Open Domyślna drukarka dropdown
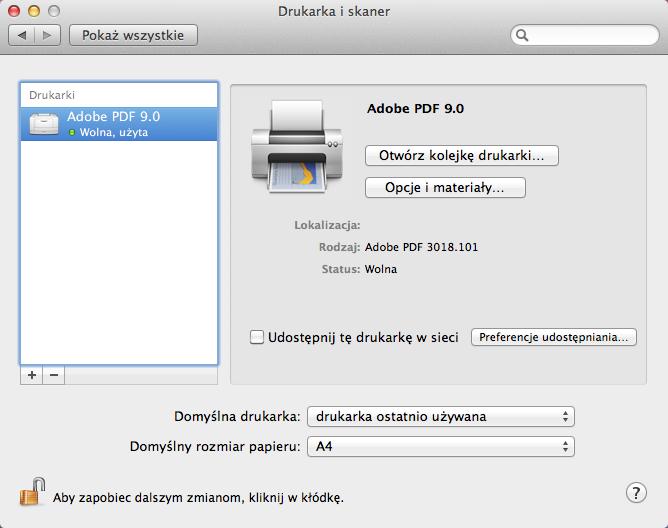668x528 pixels. (x=441, y=416)
